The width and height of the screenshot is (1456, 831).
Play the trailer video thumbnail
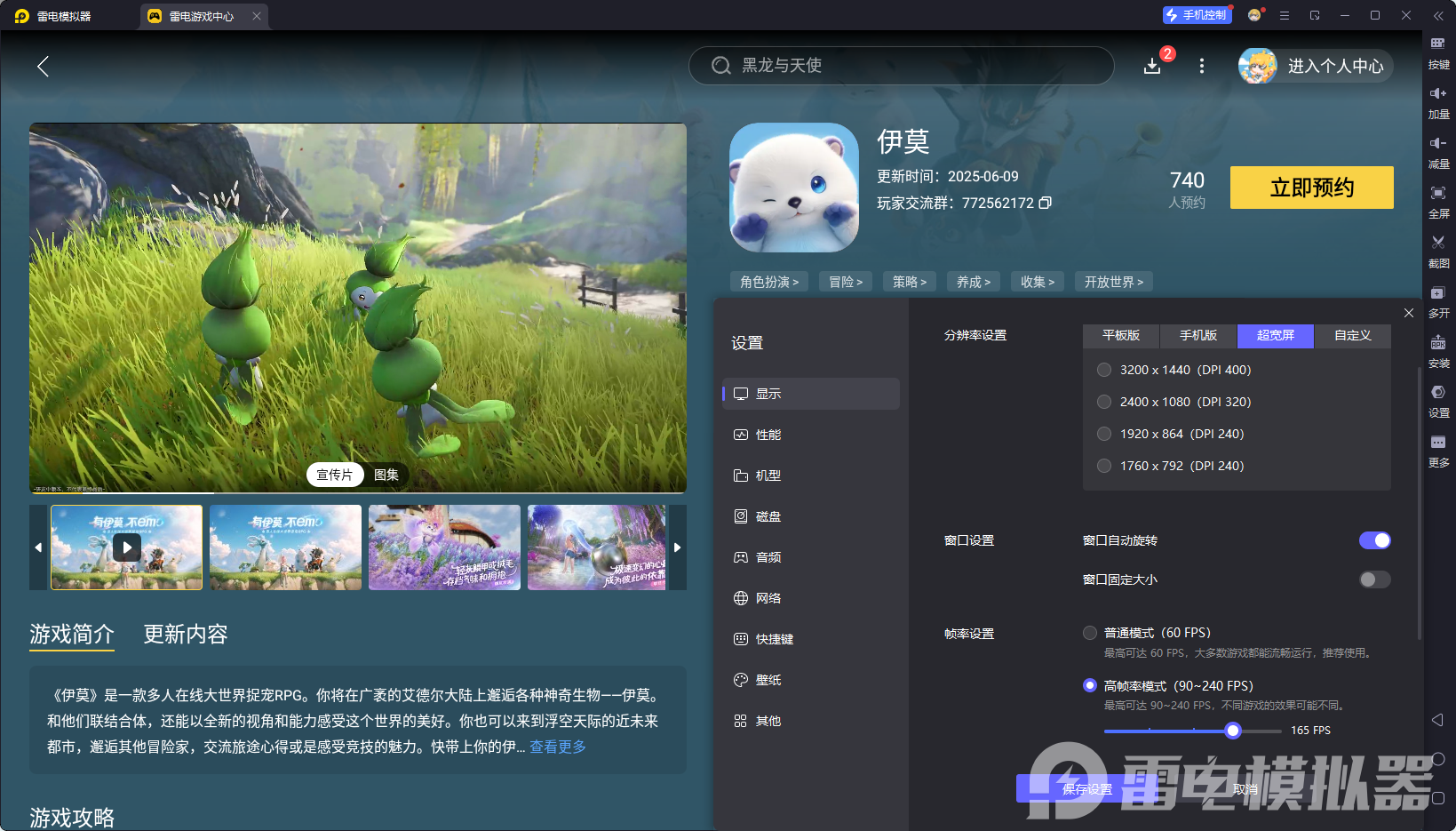(126, 547)
